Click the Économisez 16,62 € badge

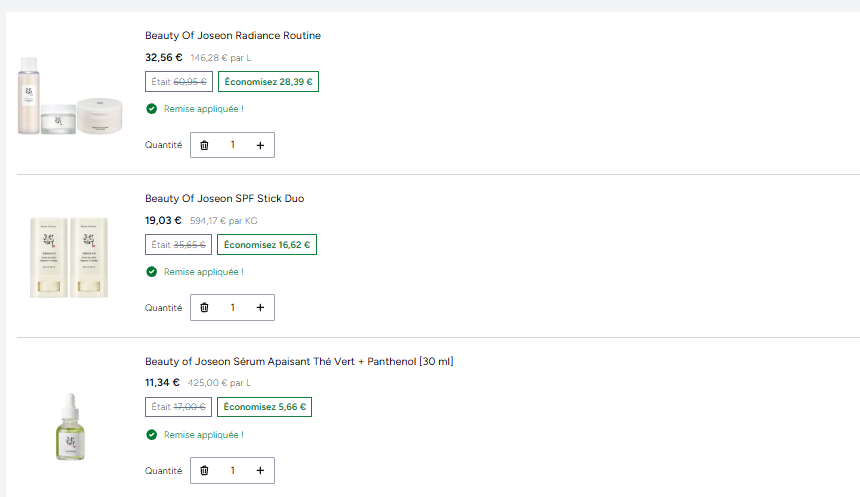pyautogui.click(x=267, y=245)
